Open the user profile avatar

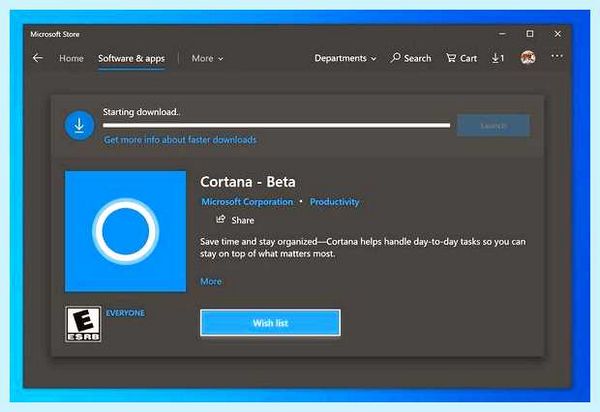point(528,58)
